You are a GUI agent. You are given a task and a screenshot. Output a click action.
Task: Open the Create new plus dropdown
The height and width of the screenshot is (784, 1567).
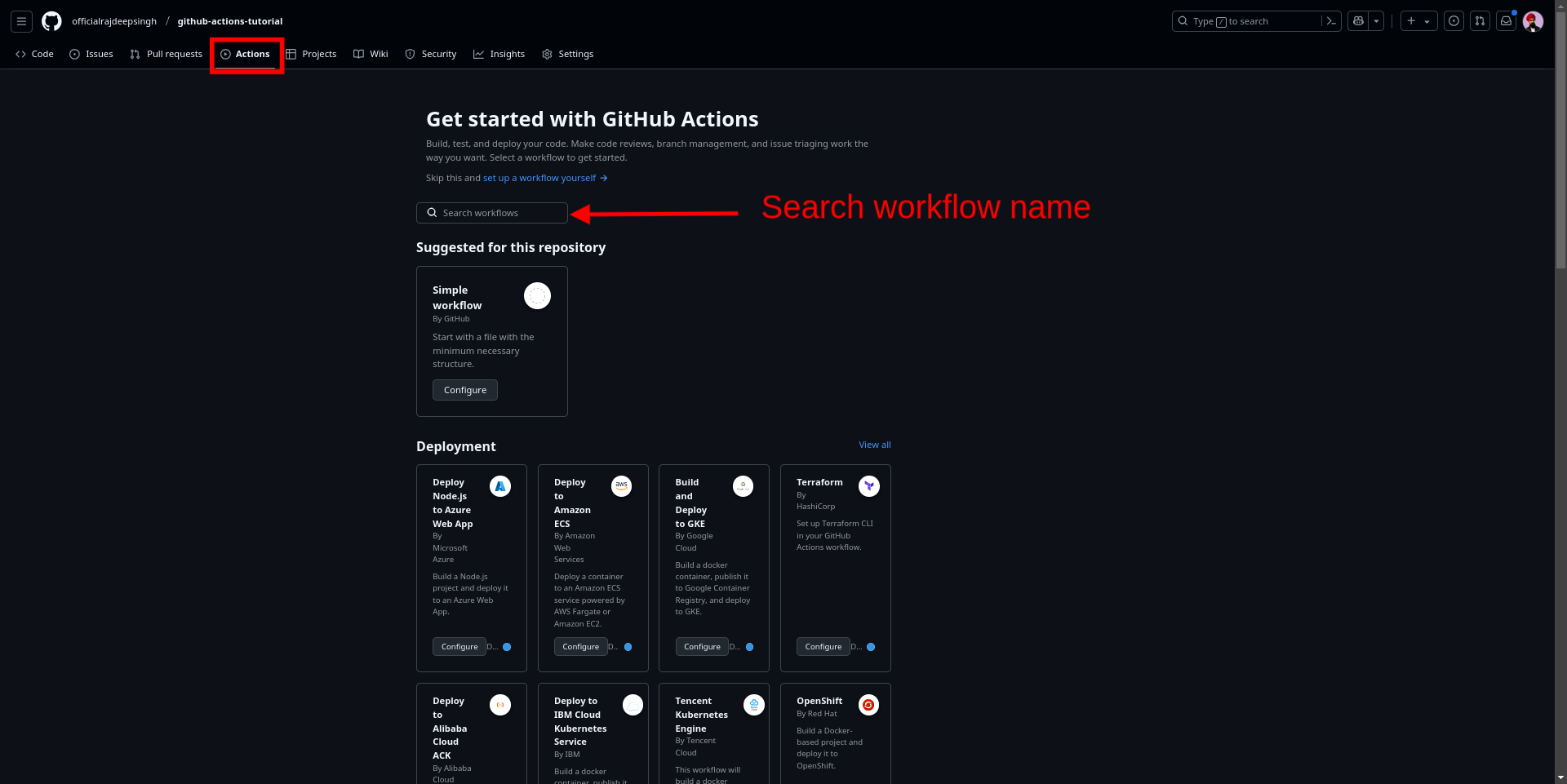1418,21
